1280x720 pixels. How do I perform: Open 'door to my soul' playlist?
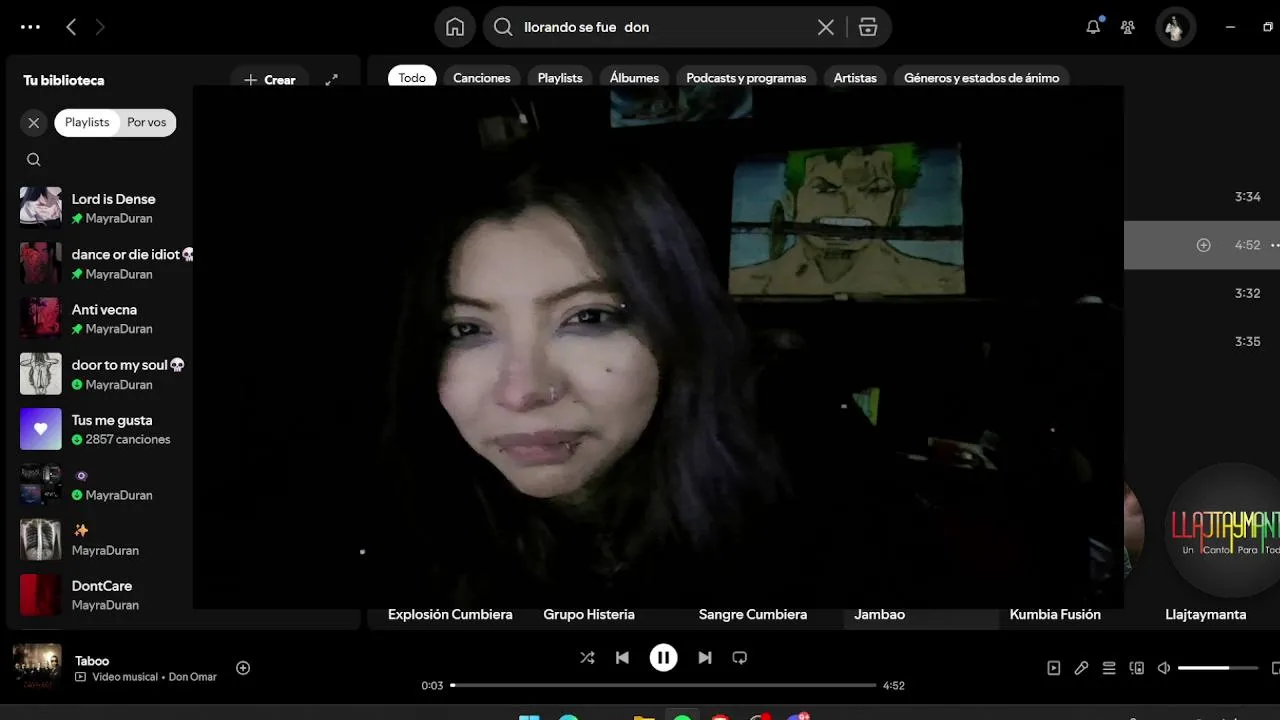coord(106,374)
